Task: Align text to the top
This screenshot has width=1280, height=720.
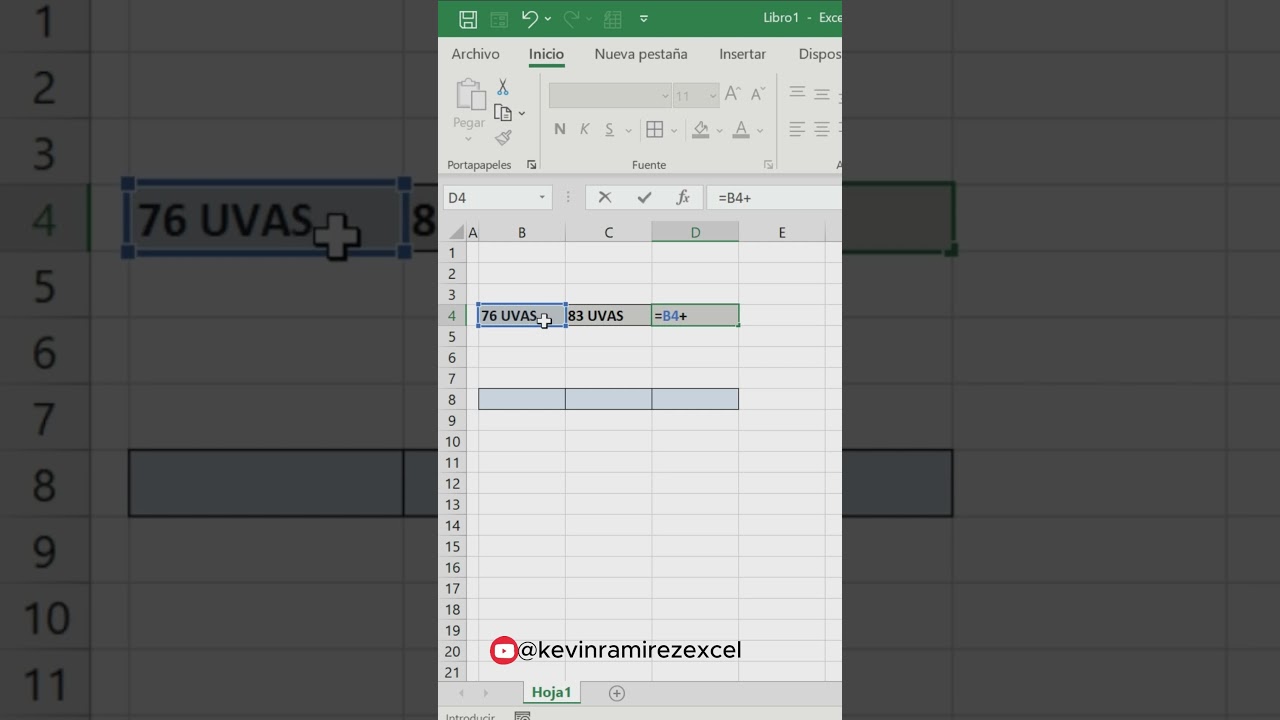Action: 797,92
